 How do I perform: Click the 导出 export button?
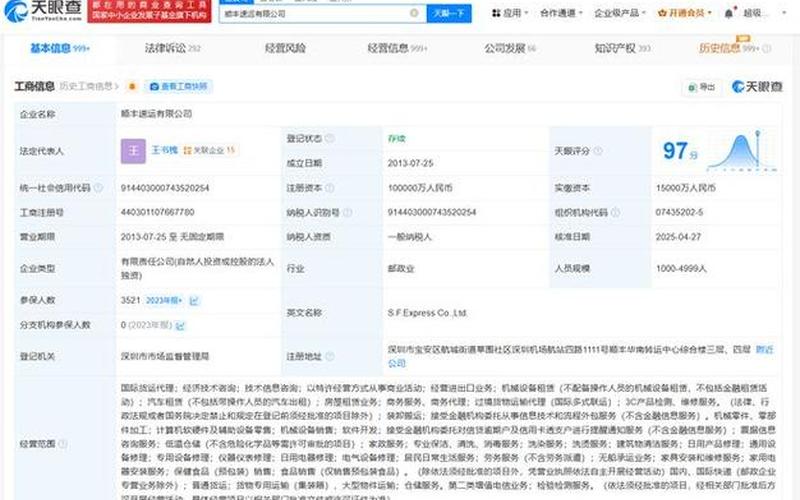[x=702, y=87]
